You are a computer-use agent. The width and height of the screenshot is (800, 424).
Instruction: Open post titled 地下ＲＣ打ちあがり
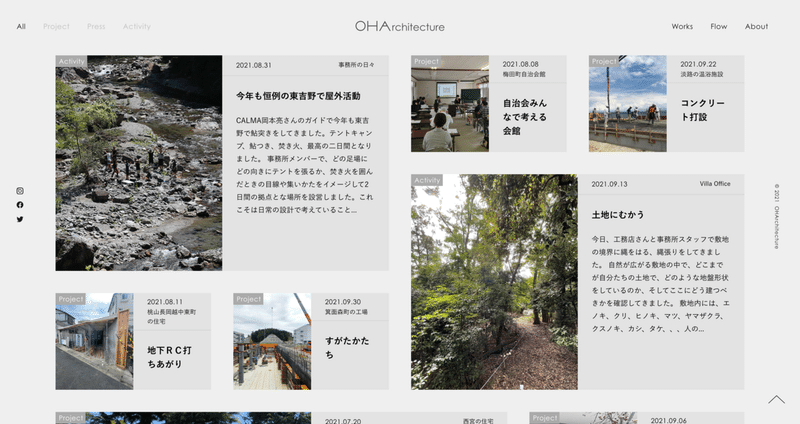click(x=169, y=357)
